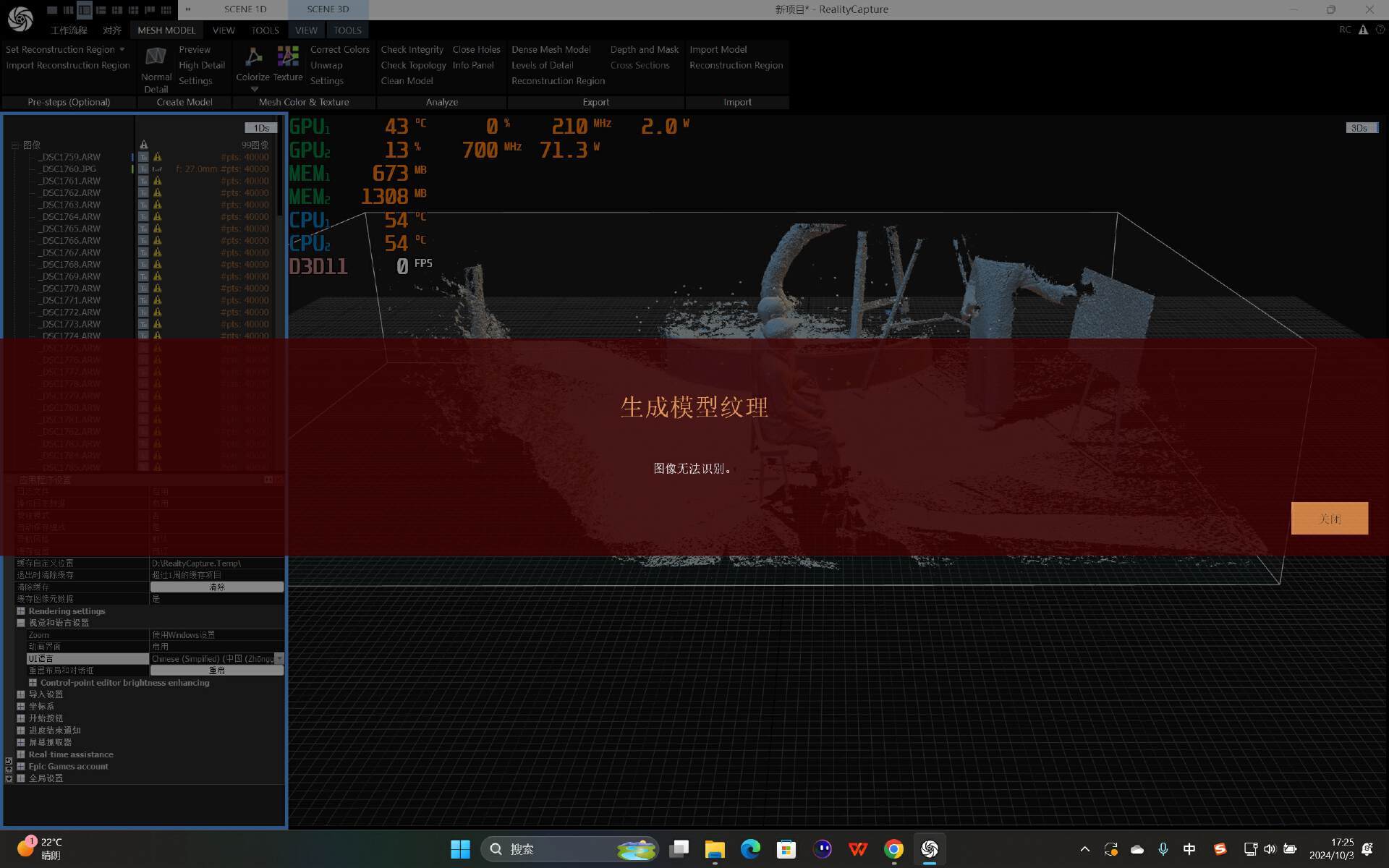Switch to the SCENE 1D tab

[x=245, y=9]
